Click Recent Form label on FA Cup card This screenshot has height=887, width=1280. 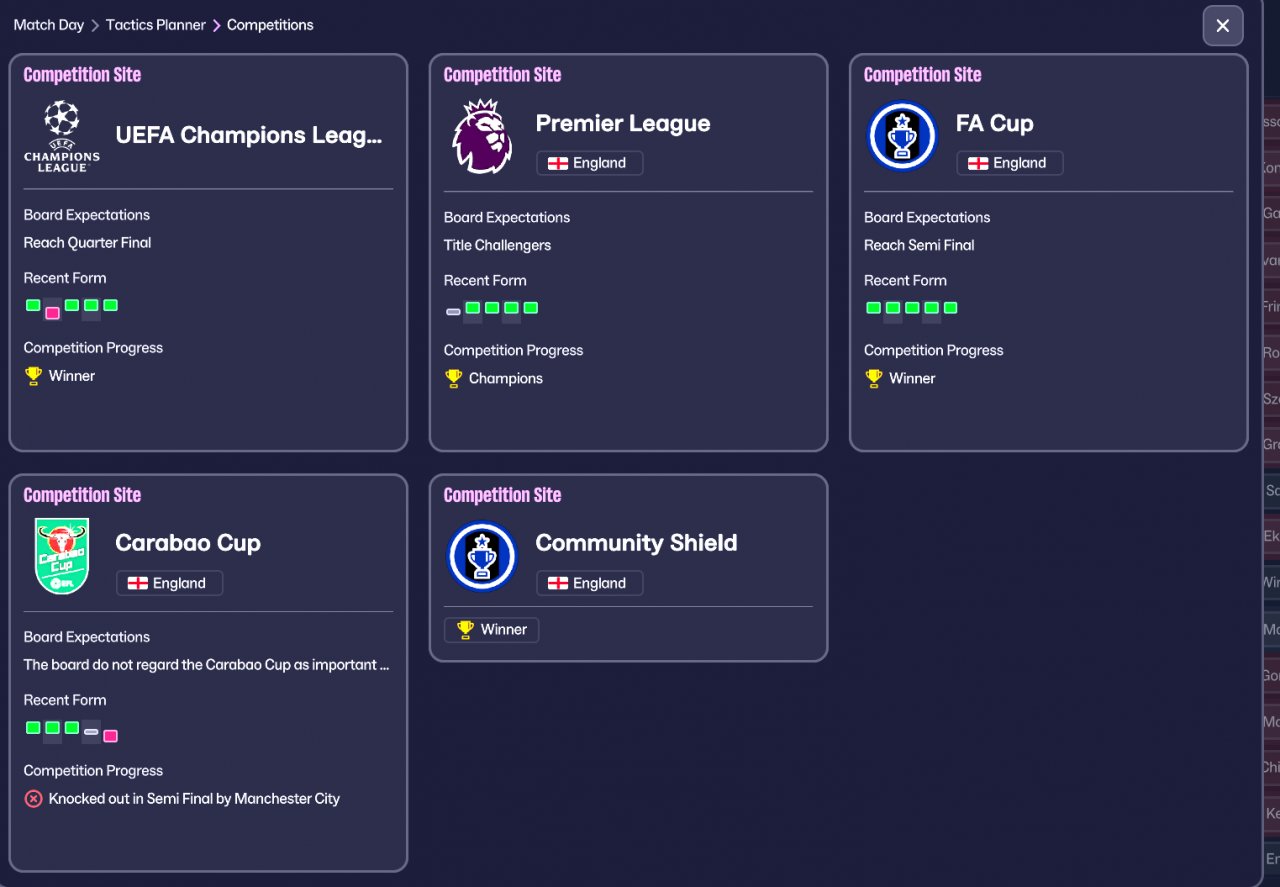(x=905, y=280)
